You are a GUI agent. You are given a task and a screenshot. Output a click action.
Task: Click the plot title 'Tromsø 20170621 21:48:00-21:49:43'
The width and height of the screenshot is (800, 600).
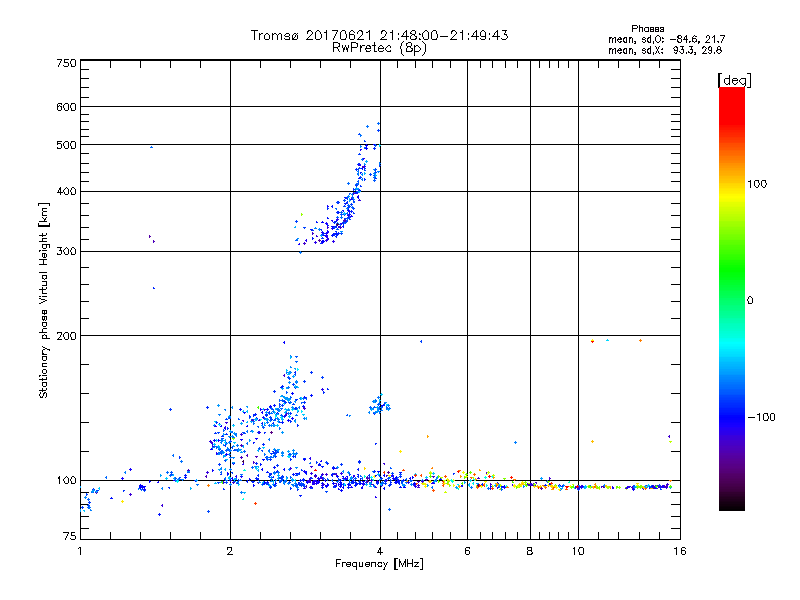(379, 35)
